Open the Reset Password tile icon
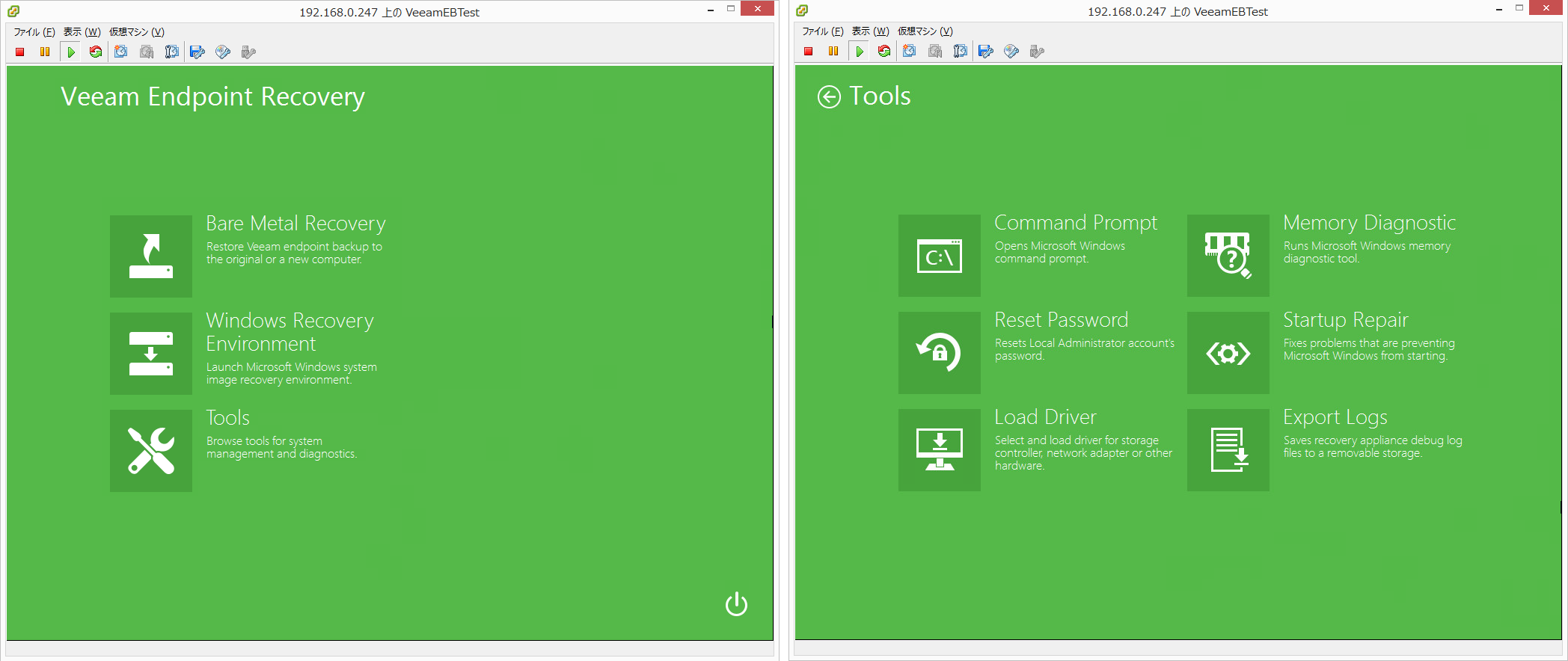This screenshot has height=661, width=1568. [940, 353]
